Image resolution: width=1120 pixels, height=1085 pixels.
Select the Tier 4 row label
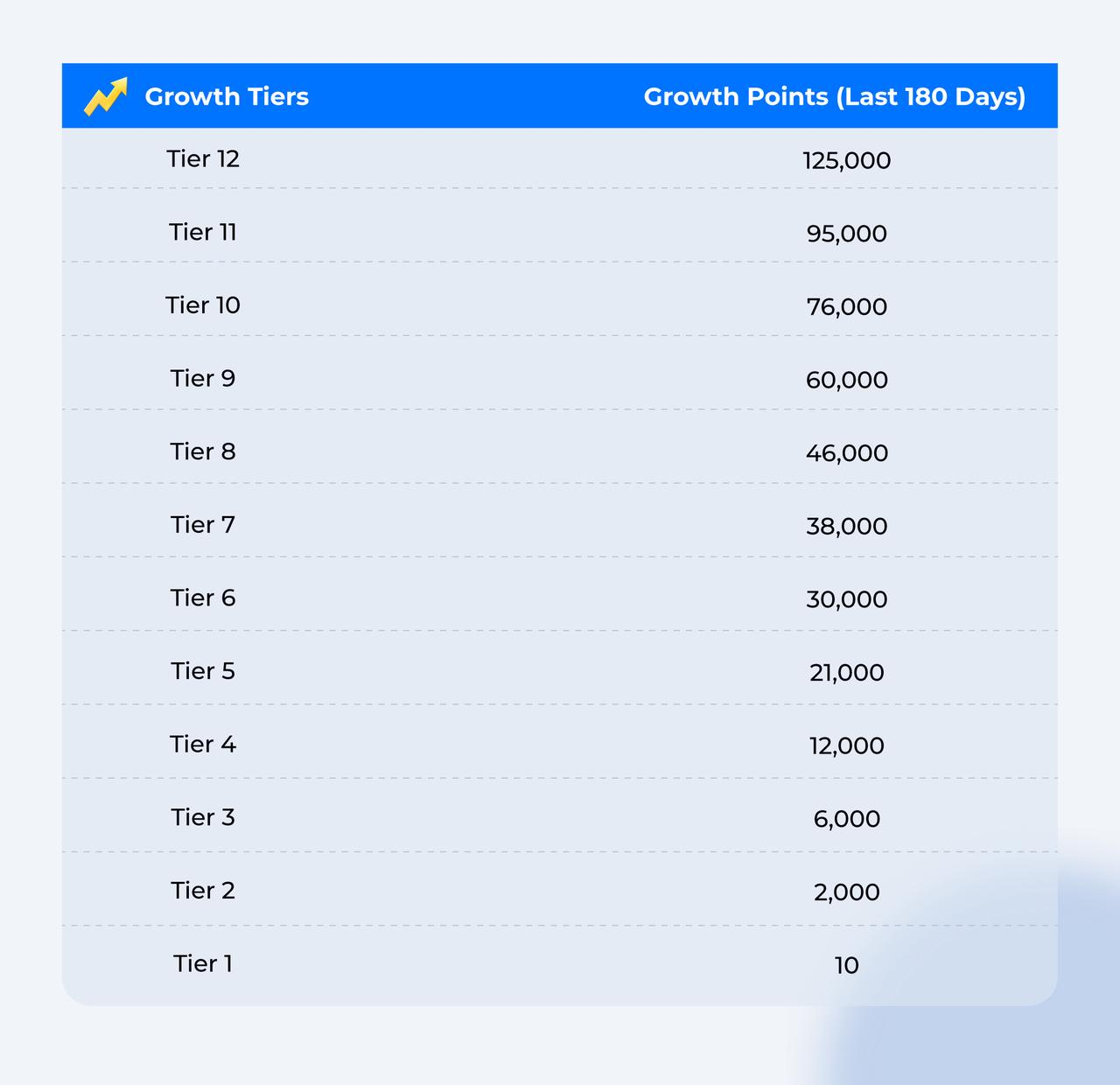tap(203, 745)
